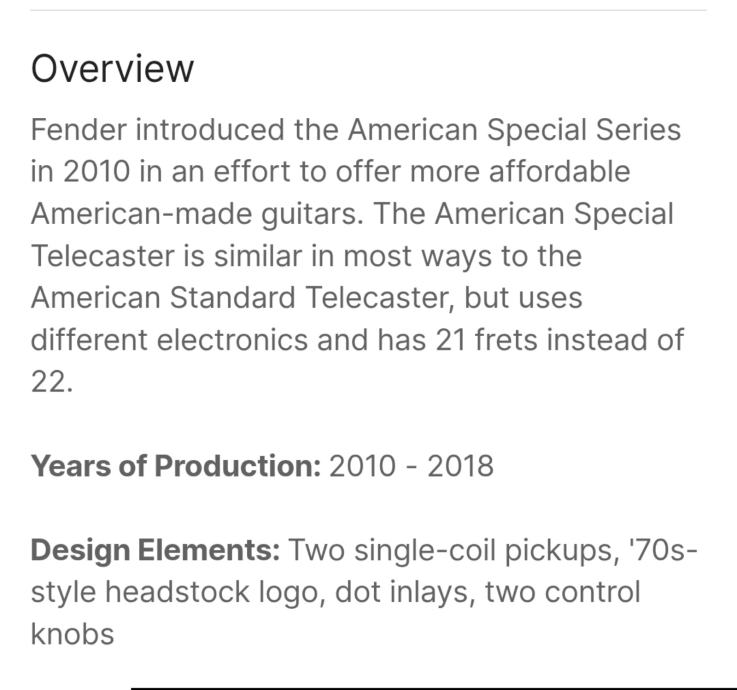Click the 'Design Elements:' label

pos(156,550)
